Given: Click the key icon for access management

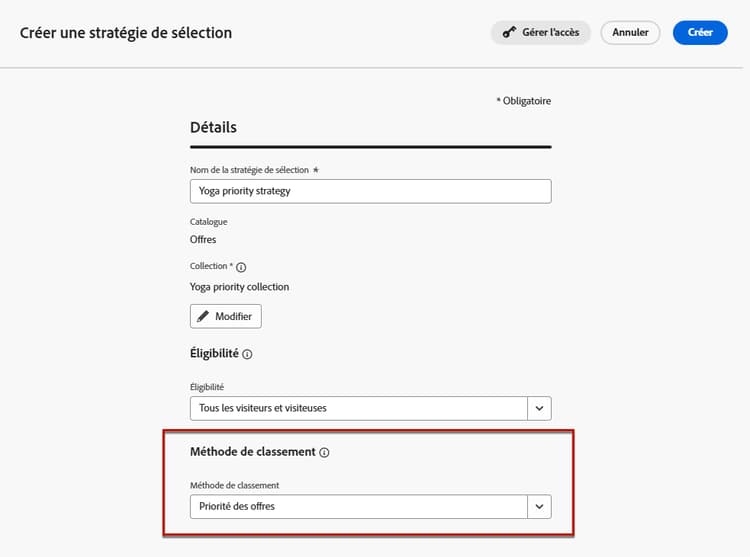Looking at the screenshot, I should pyautogui.click(x=509, y=33).
